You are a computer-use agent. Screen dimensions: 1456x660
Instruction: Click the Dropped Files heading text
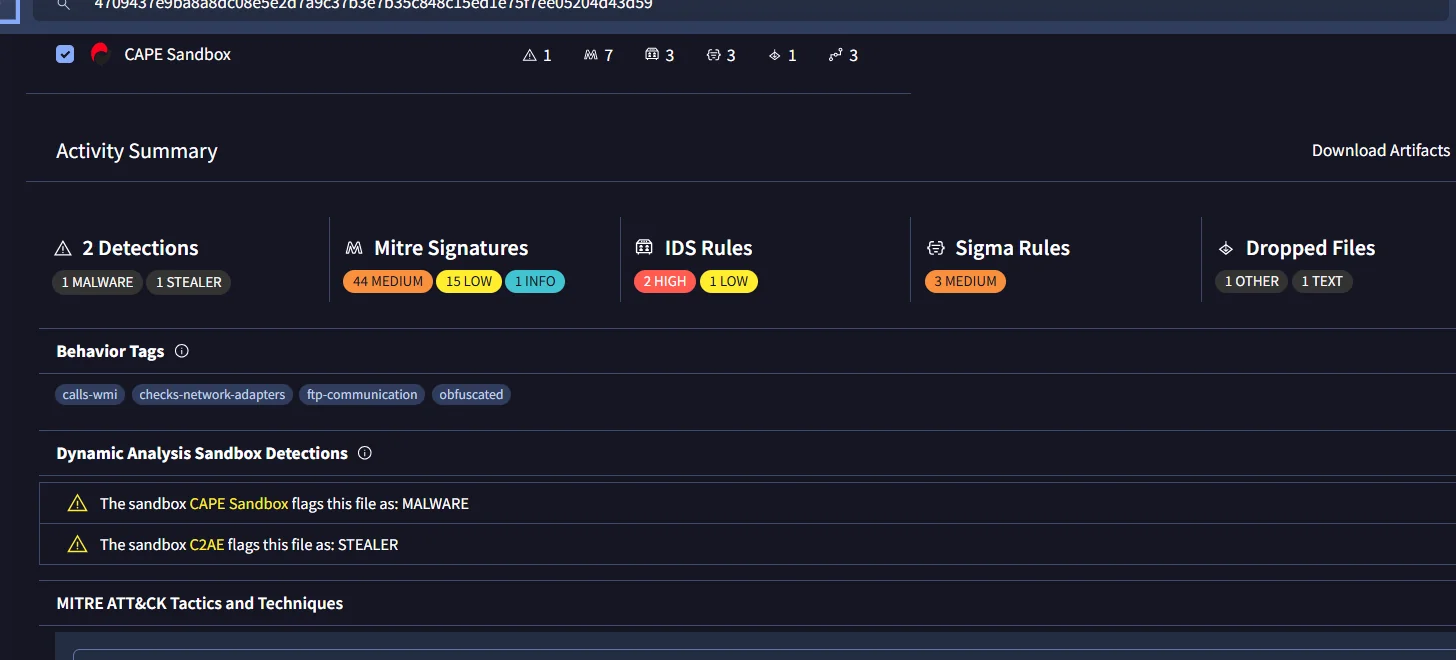(1311, 248)
